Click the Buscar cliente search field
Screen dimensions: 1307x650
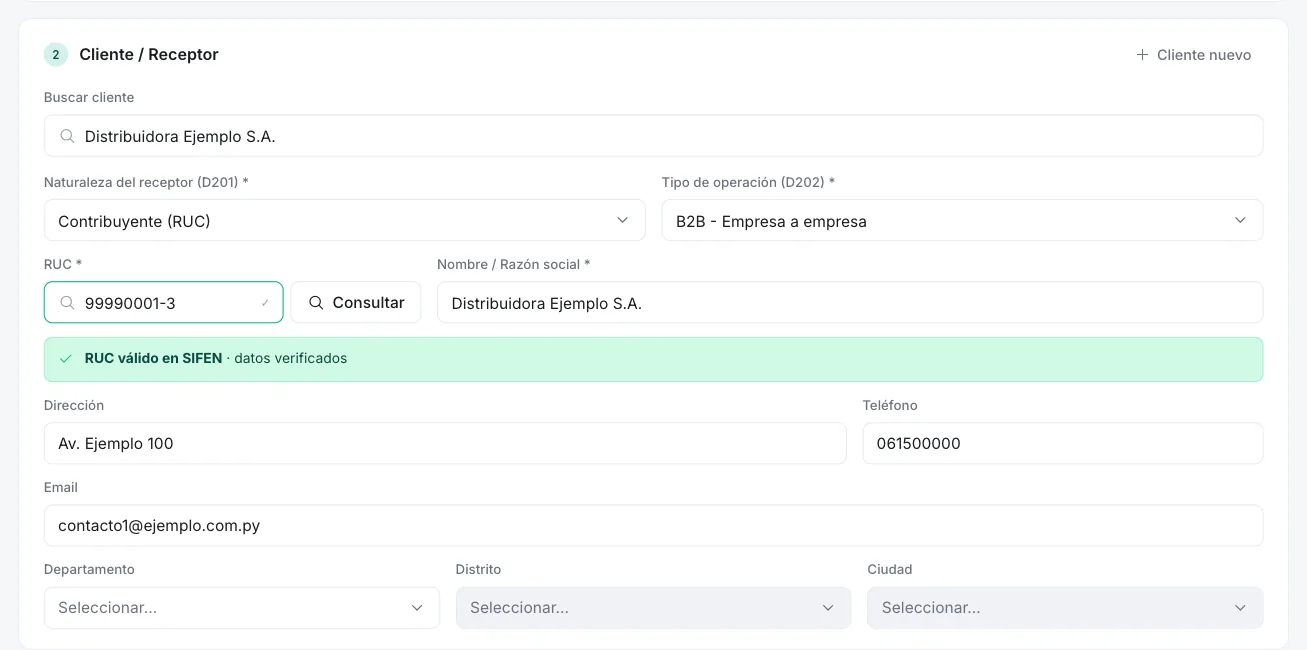tap(653, 136)
